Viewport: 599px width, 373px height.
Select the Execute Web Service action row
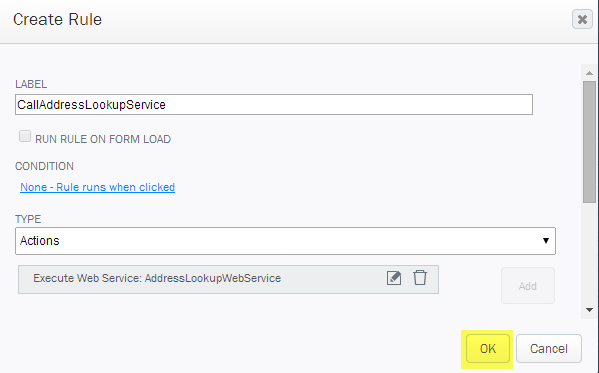pyautogui.click(x=228, y=279)
